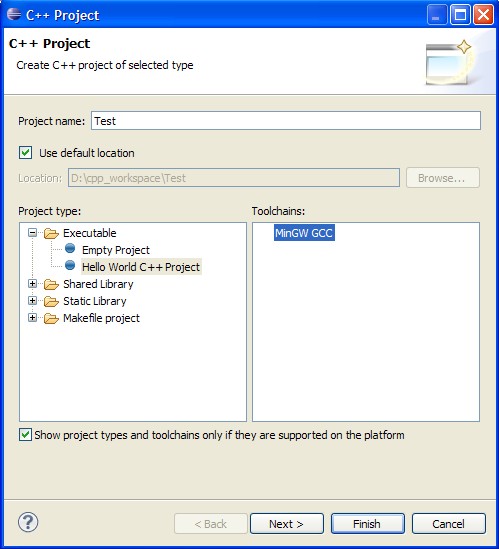
Task: Click the Next button
Action: click(x=286, y=524)
